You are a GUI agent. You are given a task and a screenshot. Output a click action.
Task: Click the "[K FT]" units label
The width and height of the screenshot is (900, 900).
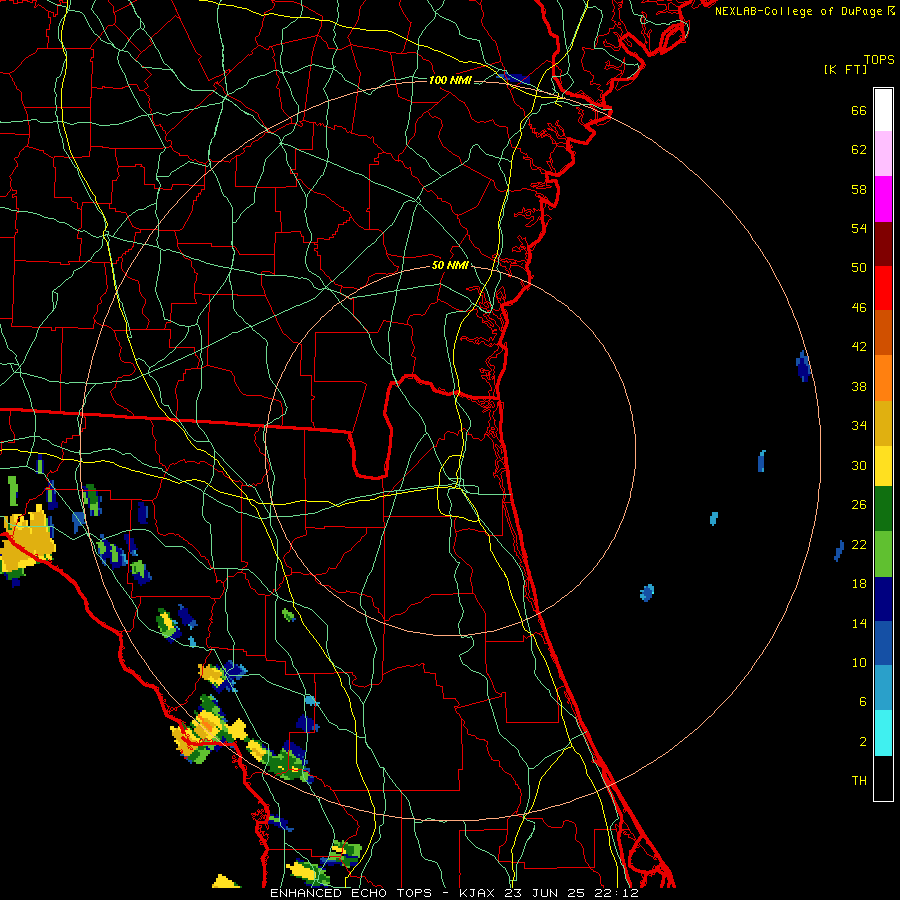click(845, 69)
